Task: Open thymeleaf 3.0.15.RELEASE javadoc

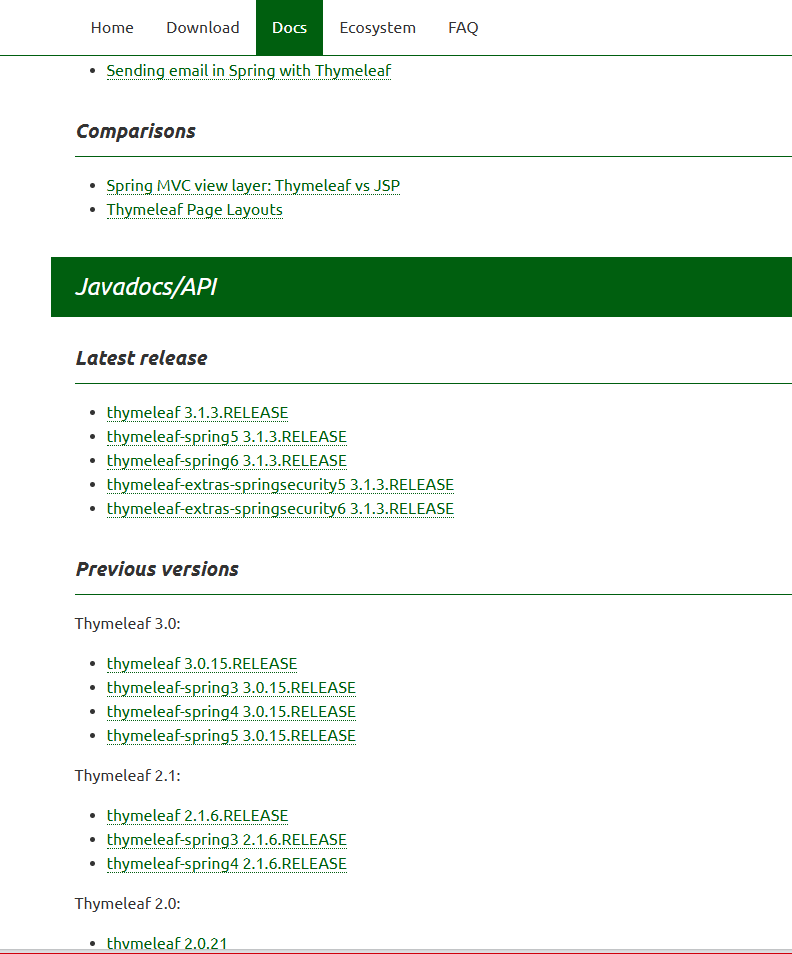Action: [202, 663]
